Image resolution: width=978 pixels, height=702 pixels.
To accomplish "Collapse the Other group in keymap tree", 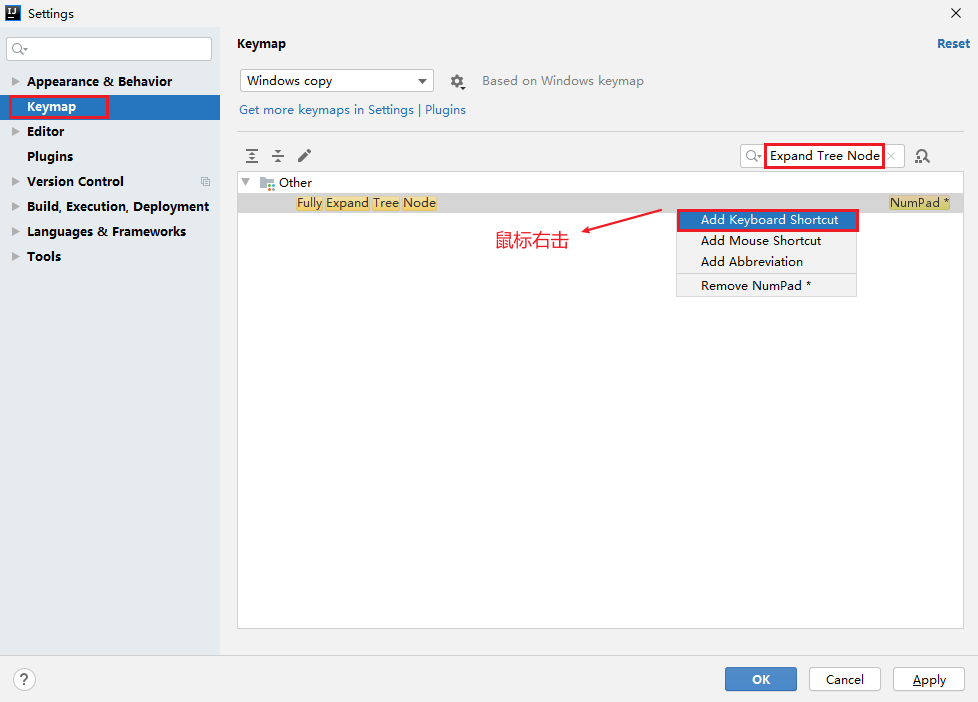I will 246,182.
